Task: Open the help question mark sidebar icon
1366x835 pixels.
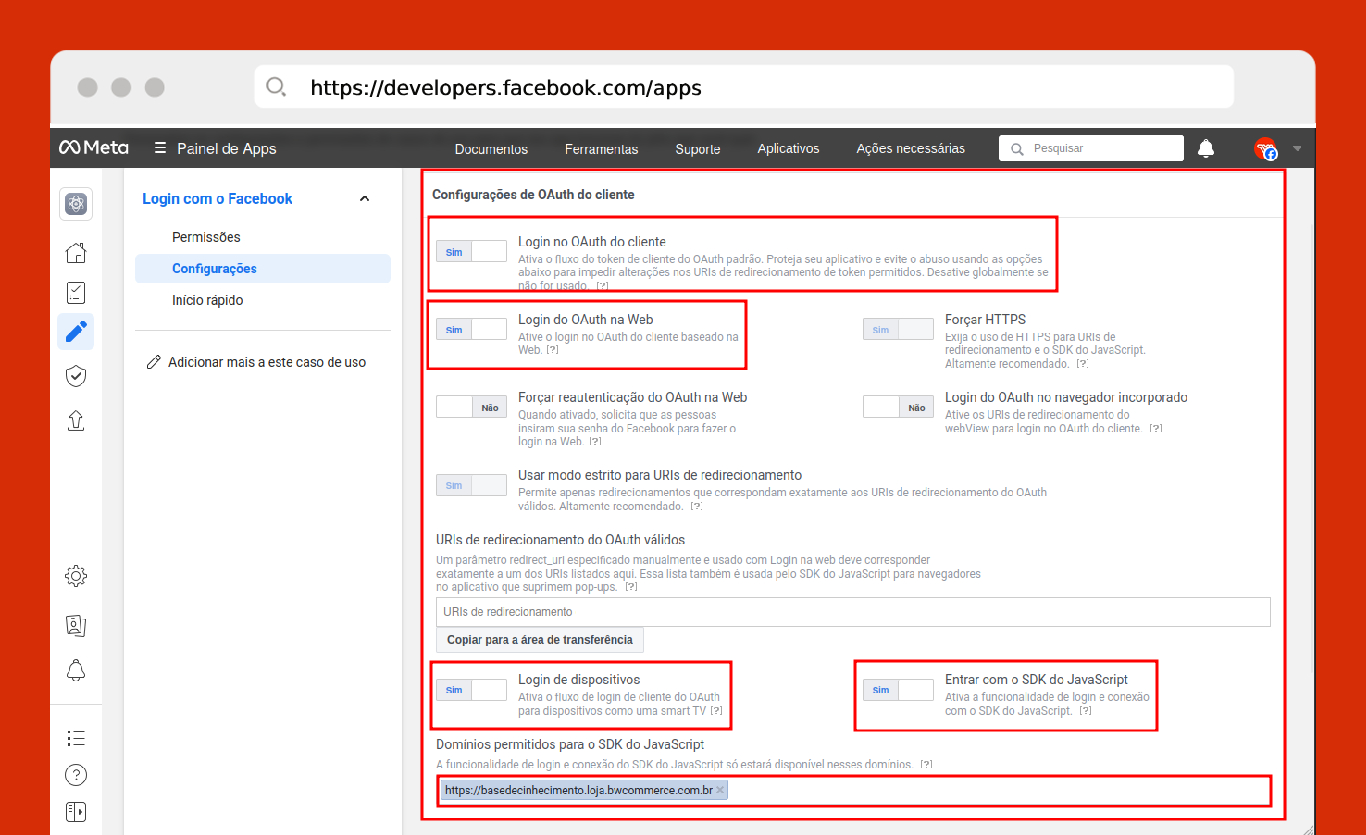Action: [x=76, y=775]
